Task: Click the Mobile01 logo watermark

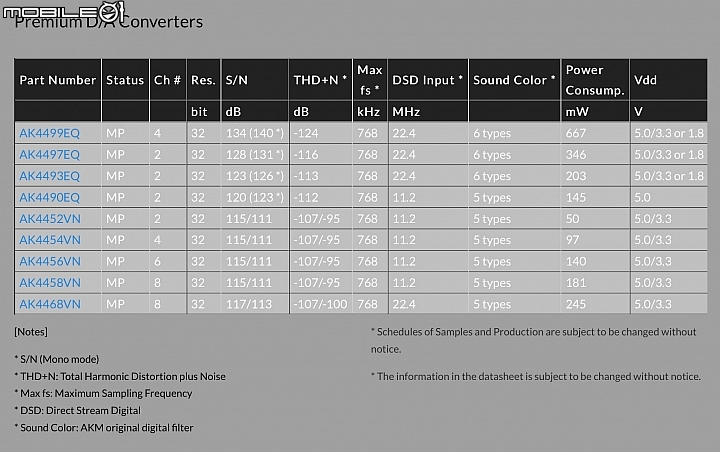Action: click(66, 12)
